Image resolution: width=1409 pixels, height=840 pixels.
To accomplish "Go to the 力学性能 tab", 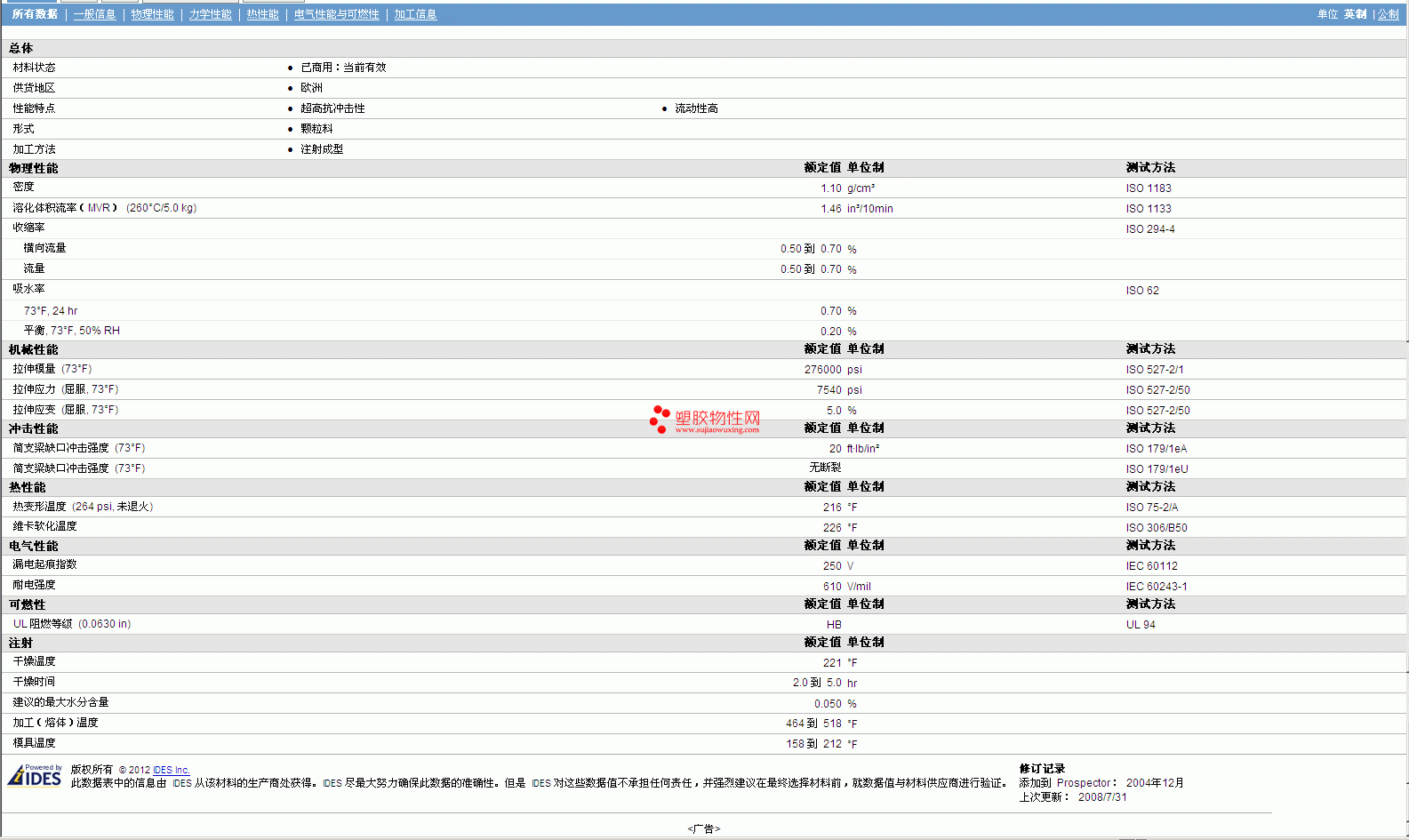I will (210, 14).
